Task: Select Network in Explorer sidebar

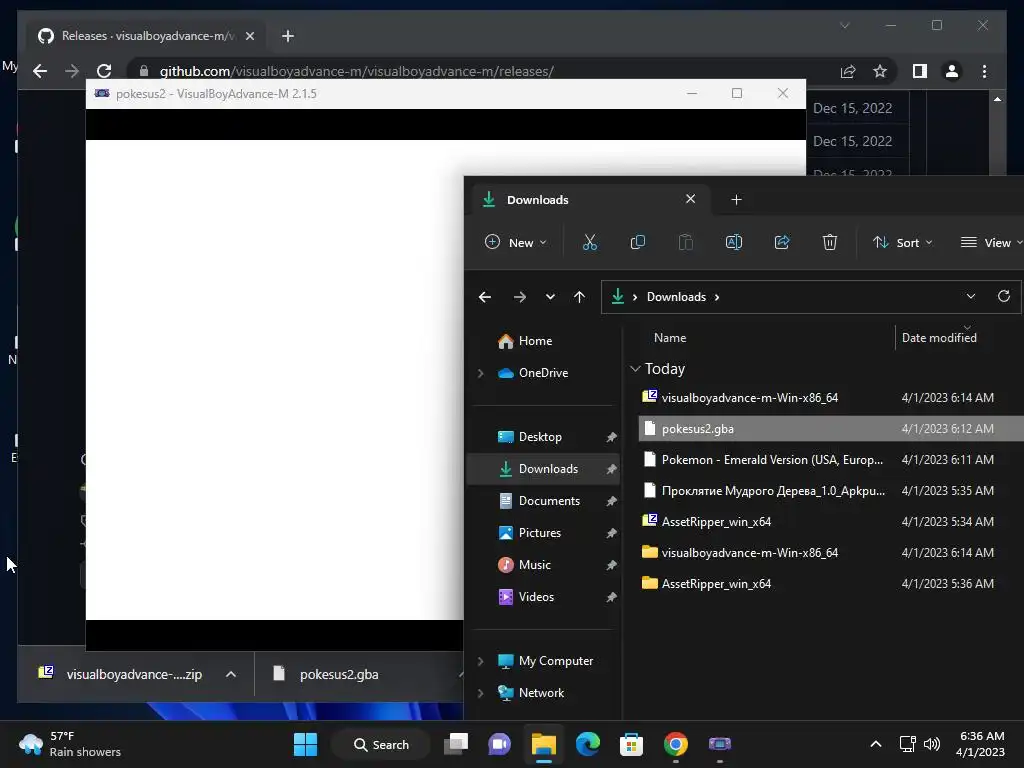Action: coord(531,693)
